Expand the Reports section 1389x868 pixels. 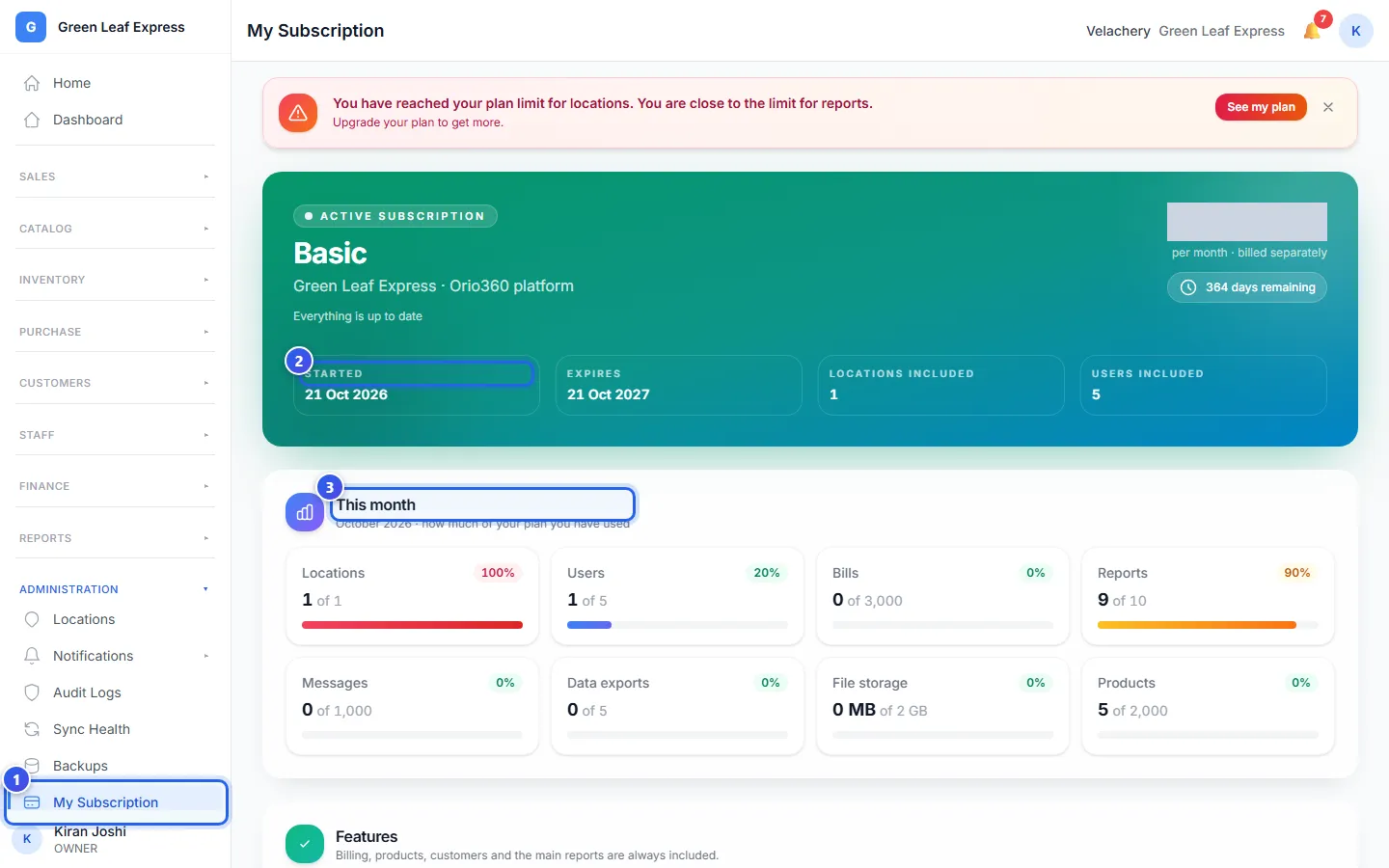tap(115, 538)
